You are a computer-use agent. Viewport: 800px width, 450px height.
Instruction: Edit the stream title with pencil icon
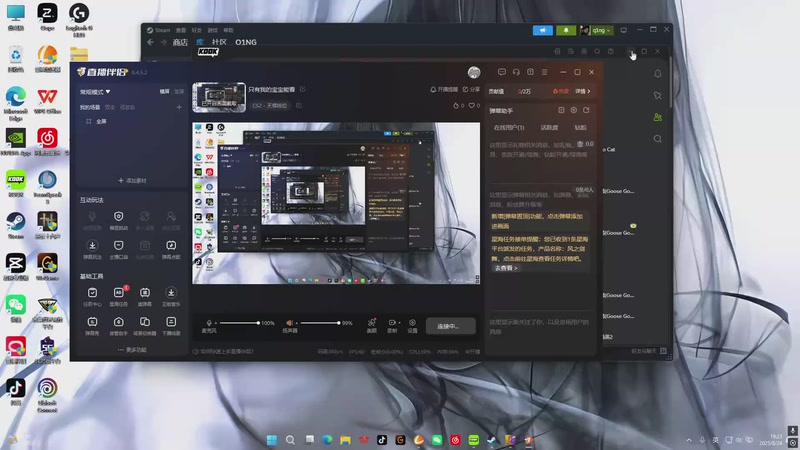pos(303,89)
